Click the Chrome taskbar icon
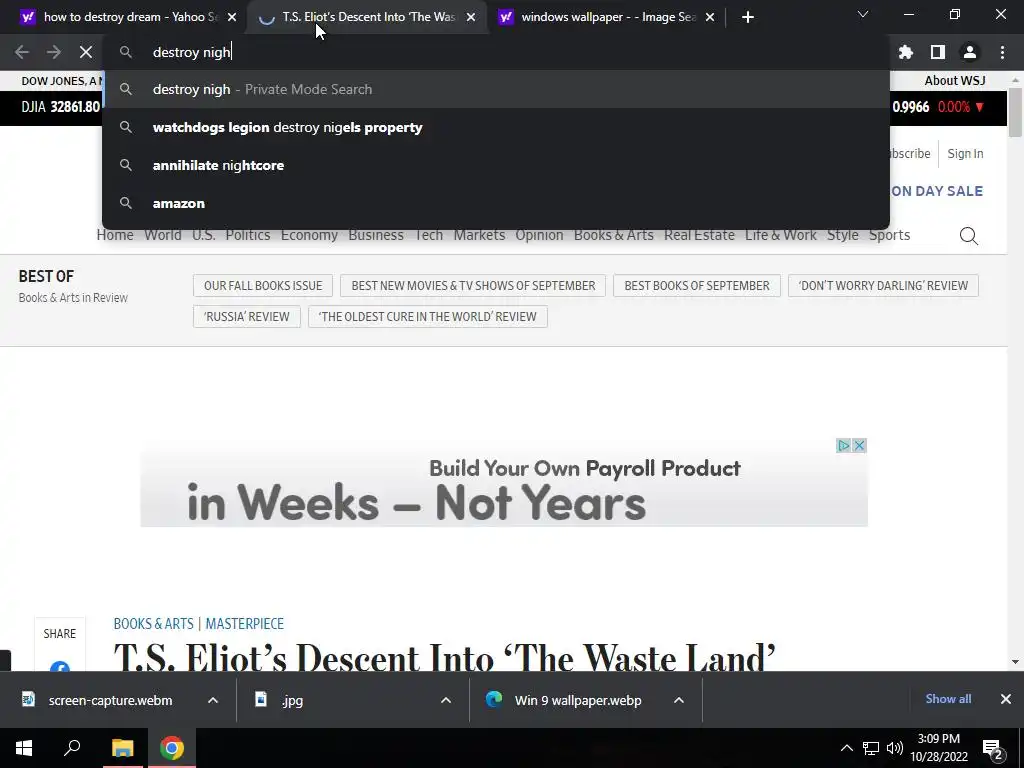Screen dimensions: 1024x768 point(172,748)
